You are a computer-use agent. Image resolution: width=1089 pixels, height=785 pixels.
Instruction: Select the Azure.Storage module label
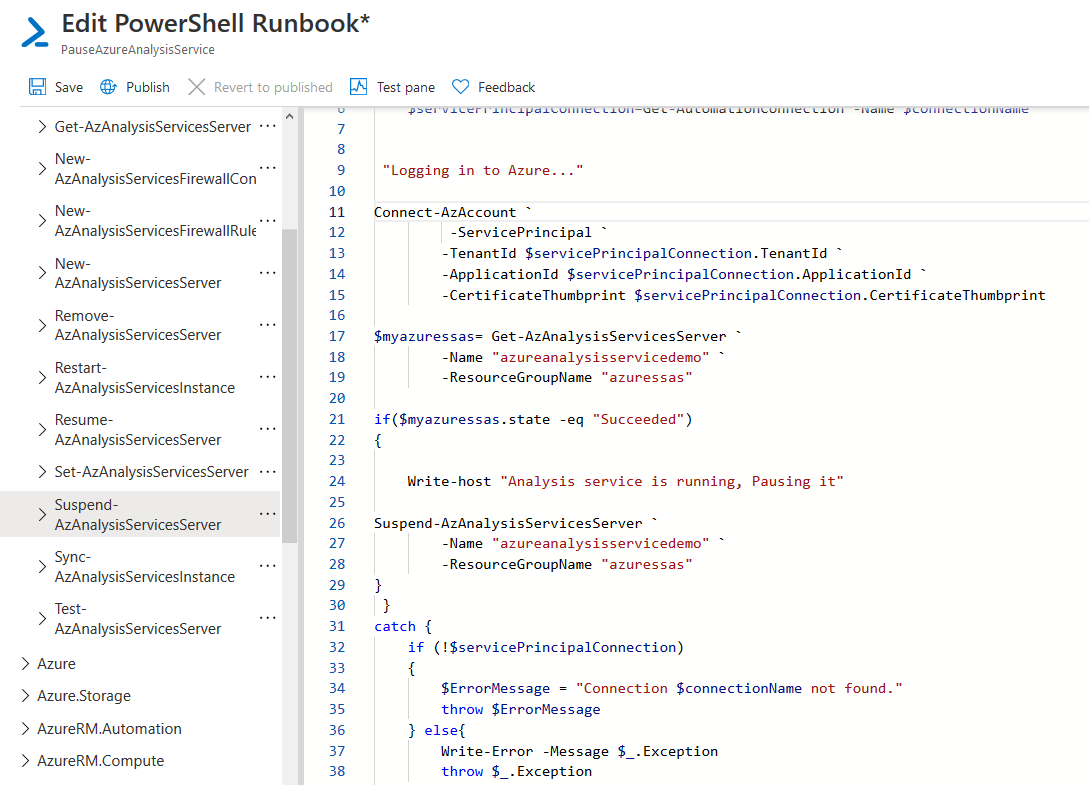pos(84,695)
